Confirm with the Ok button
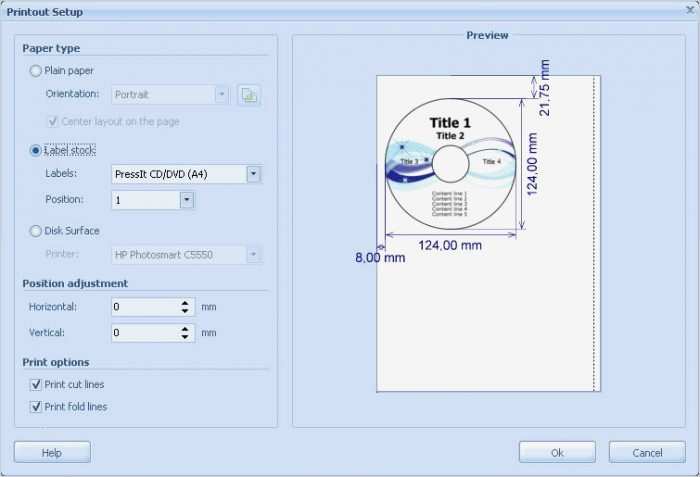The image size is (700, 477). point(557,452)
